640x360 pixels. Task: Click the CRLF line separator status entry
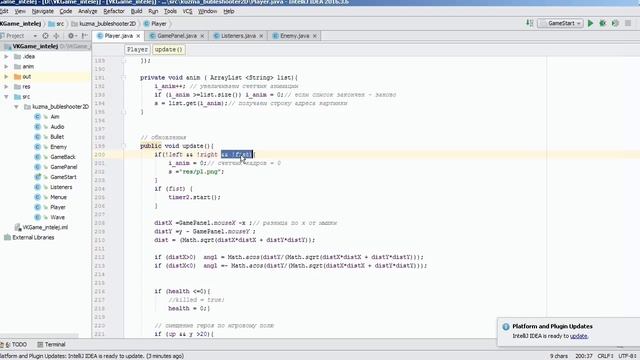[605, 356]
